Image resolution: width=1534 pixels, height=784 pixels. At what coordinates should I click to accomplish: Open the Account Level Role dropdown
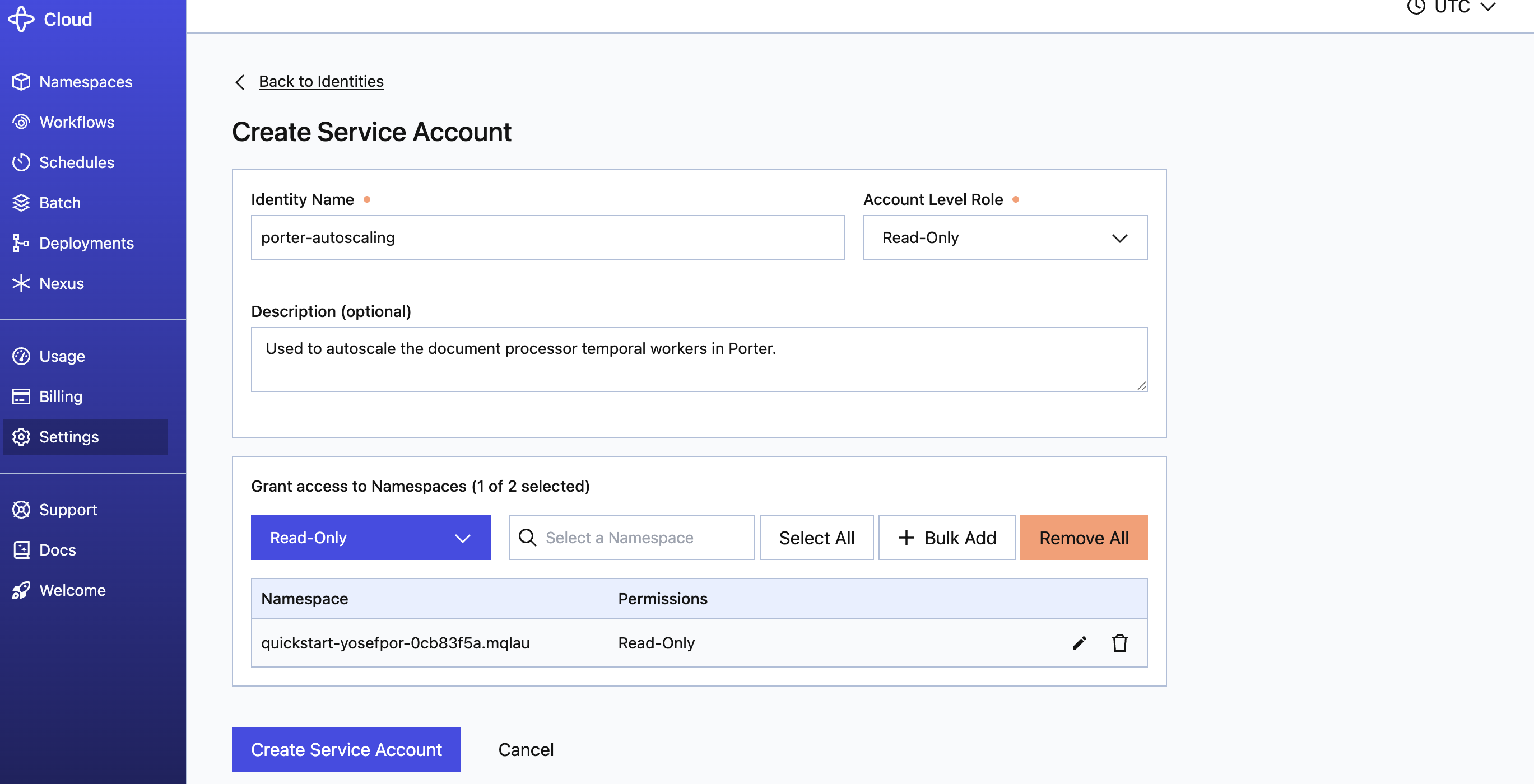pyautogui.click(x=1004, y=237)
